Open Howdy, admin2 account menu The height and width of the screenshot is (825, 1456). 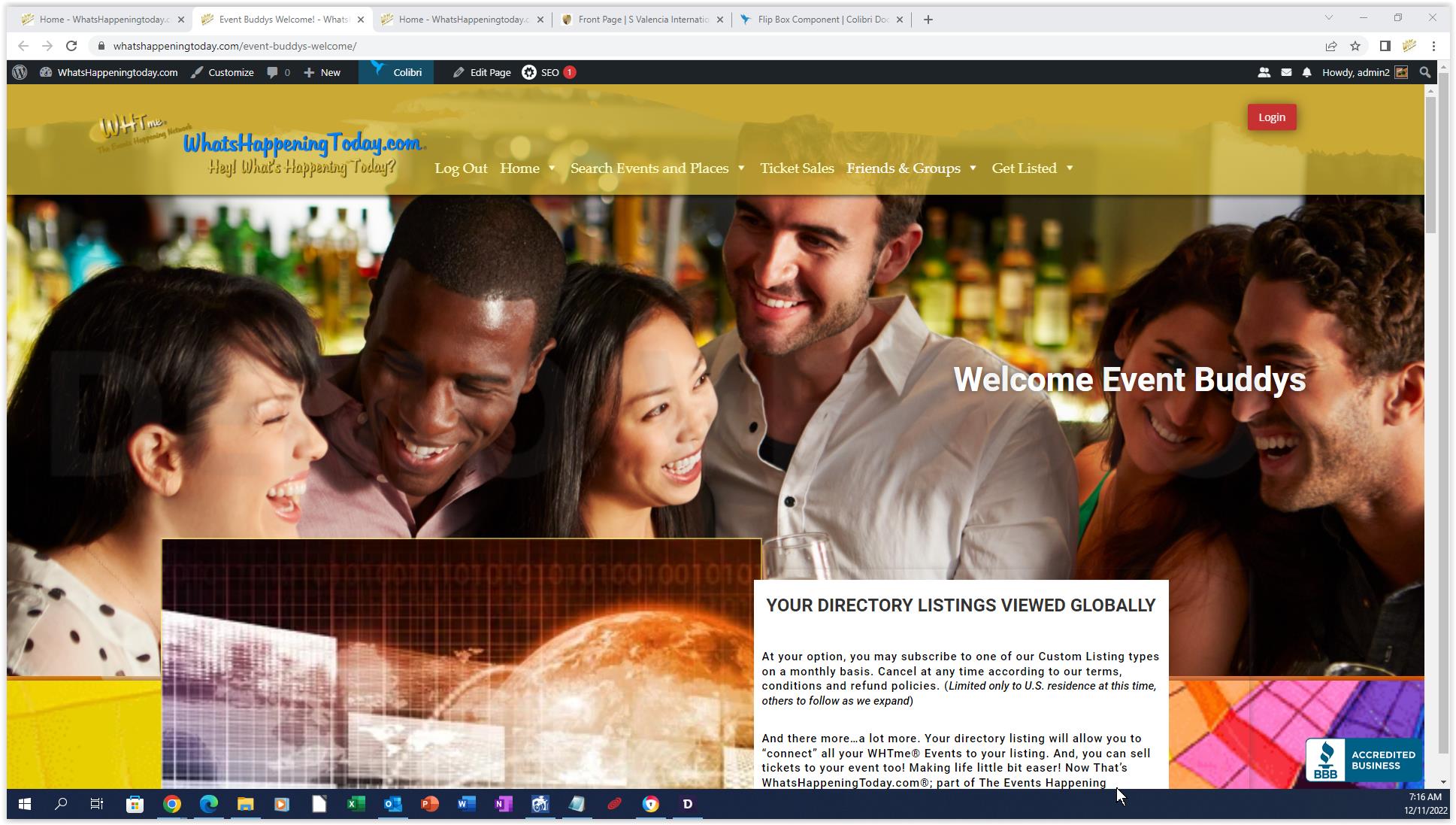coord(1364,72)
